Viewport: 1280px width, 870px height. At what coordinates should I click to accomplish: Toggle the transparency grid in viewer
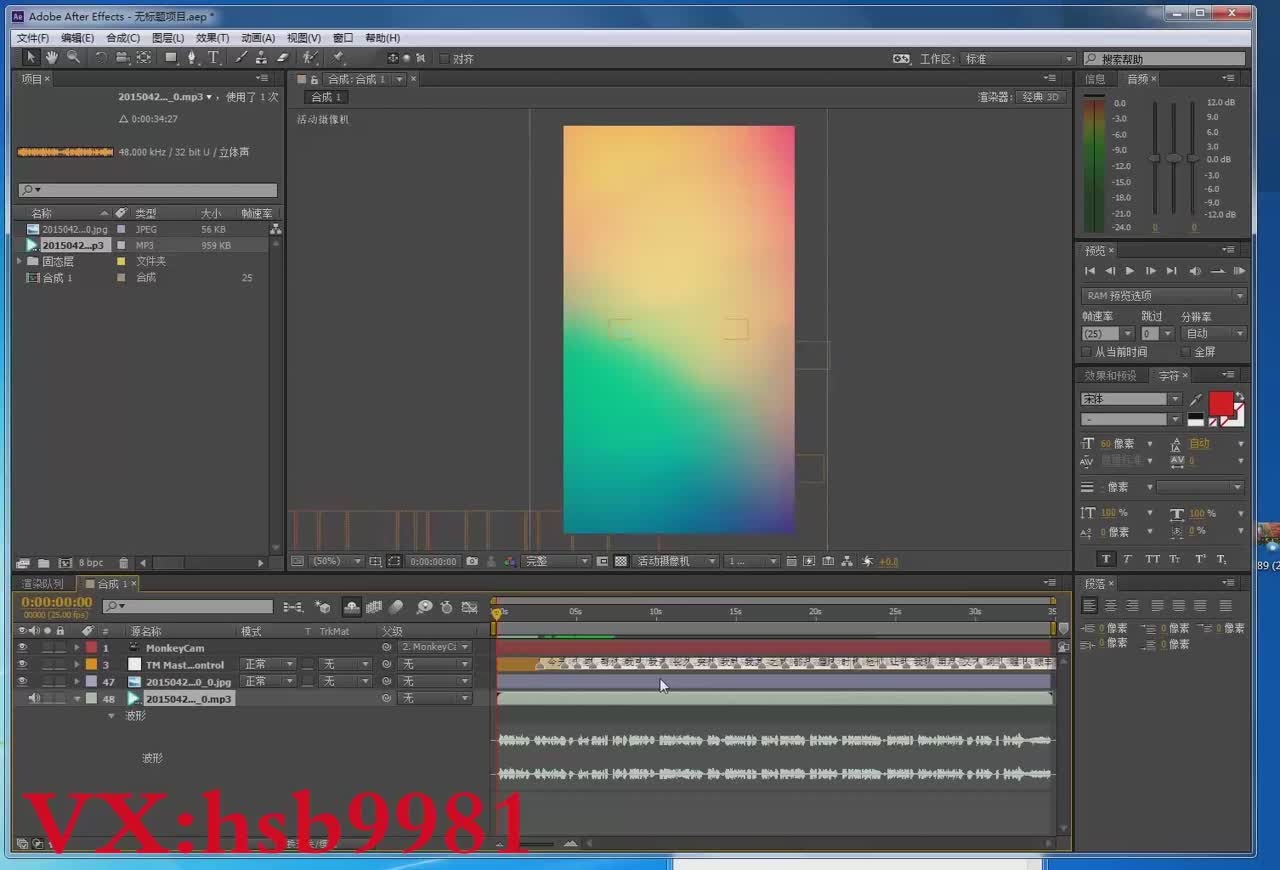point(620,562)
